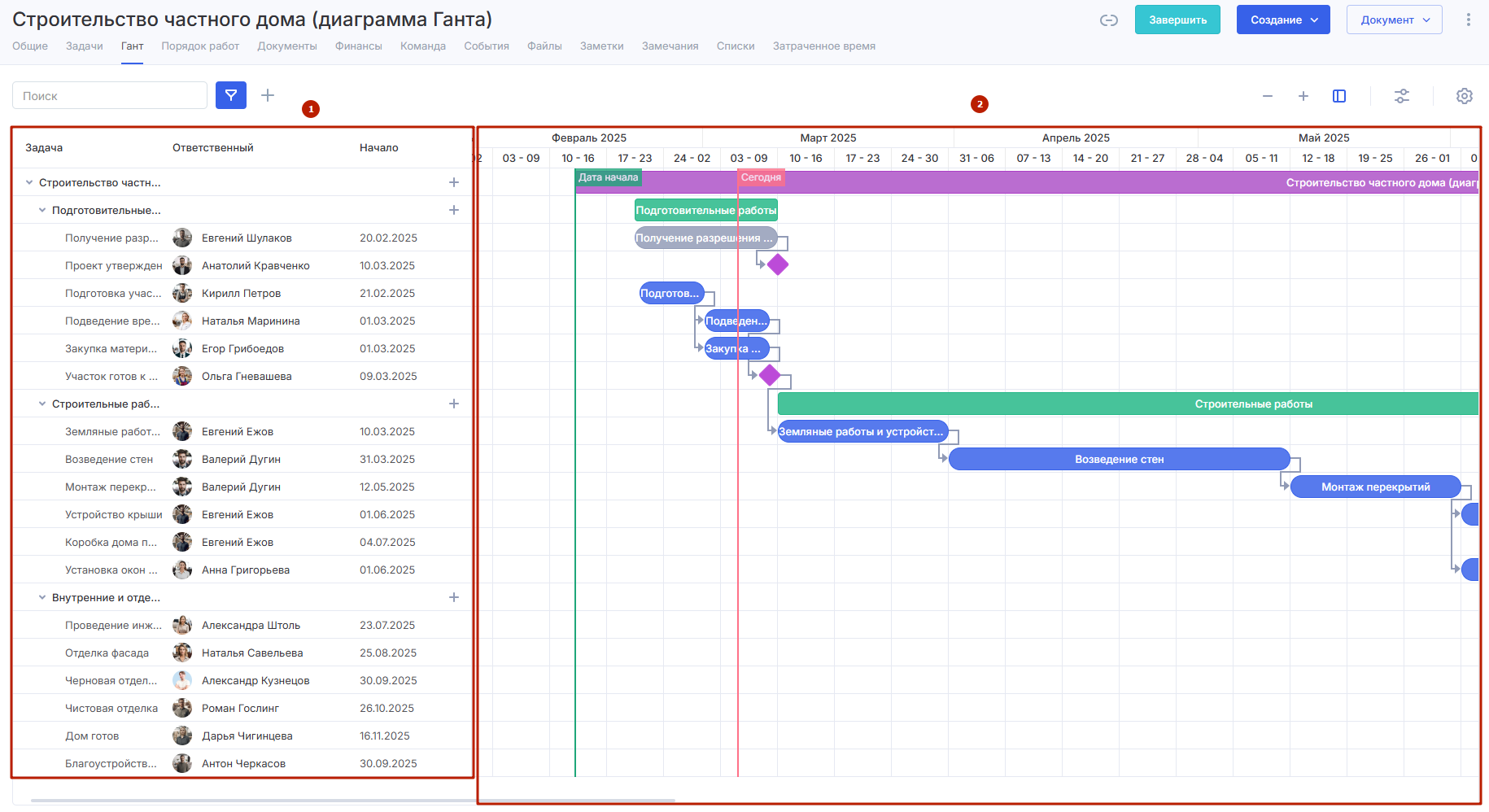Open the gear settings icon
Image resolution: width=1489 pixels, height=812 pixels.
[x=1465, y=96]
